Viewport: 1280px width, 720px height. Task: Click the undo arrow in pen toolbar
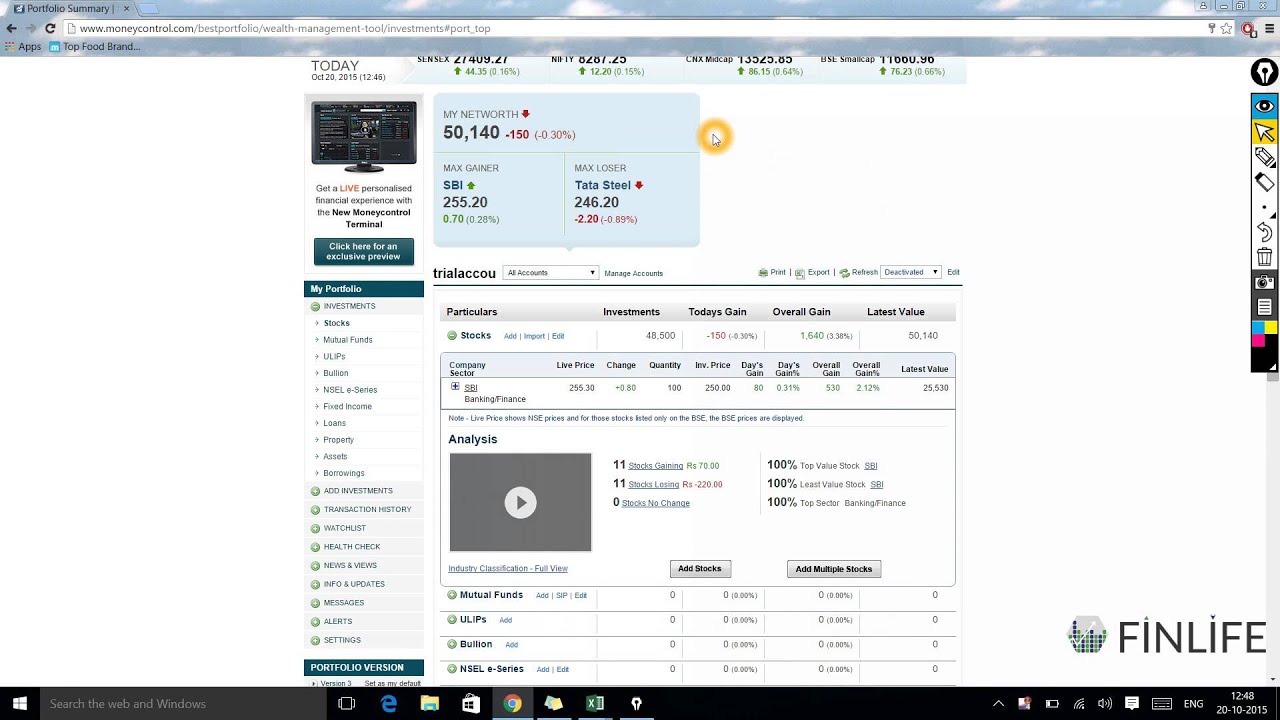tap(1265, 233)
